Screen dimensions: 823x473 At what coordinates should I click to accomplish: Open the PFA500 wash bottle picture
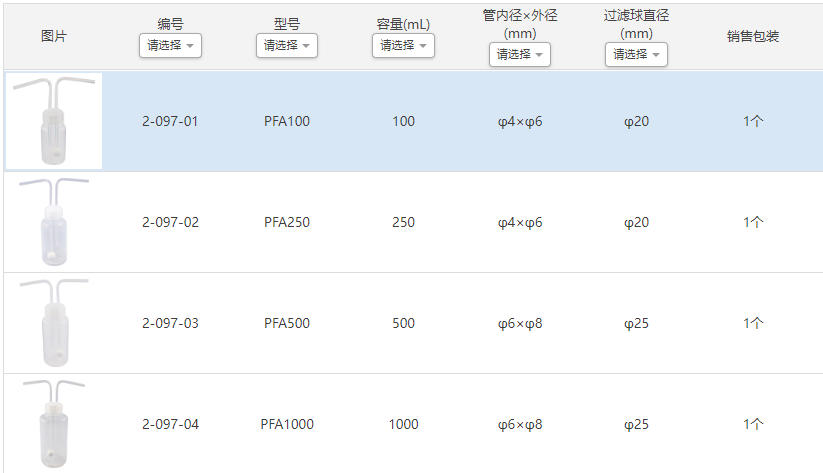coord(54,323)
